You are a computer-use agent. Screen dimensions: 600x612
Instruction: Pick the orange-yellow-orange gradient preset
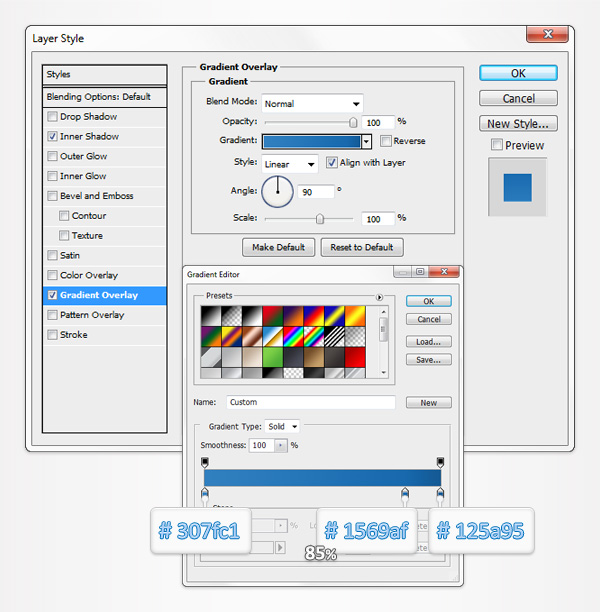click(355, 316)
